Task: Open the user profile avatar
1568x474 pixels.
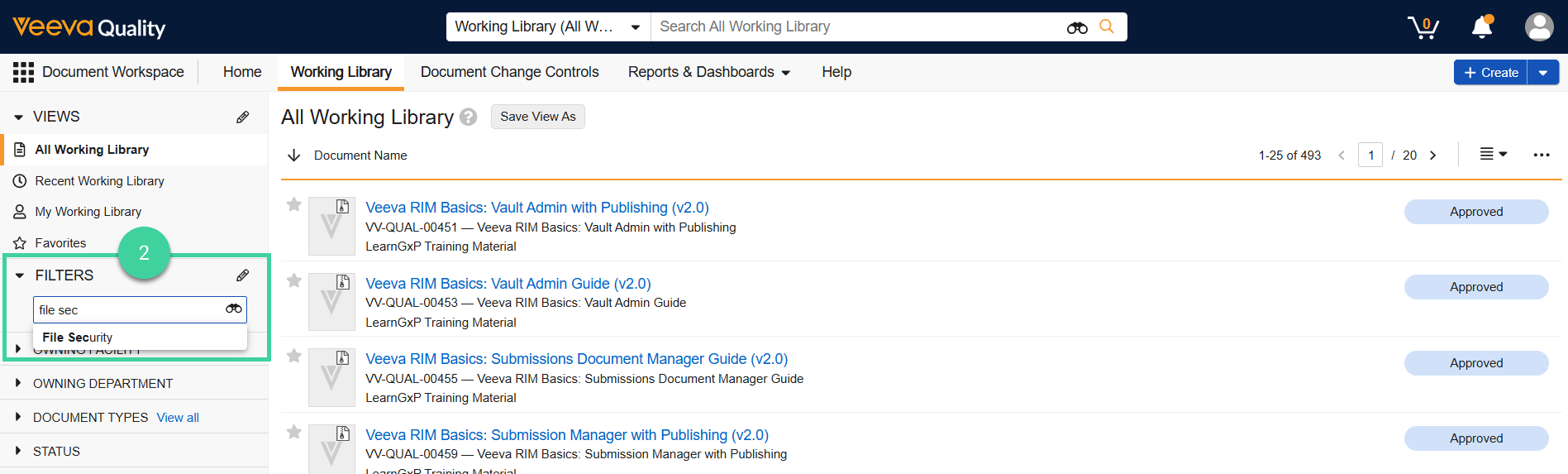Action: (x=1538, y=26)
